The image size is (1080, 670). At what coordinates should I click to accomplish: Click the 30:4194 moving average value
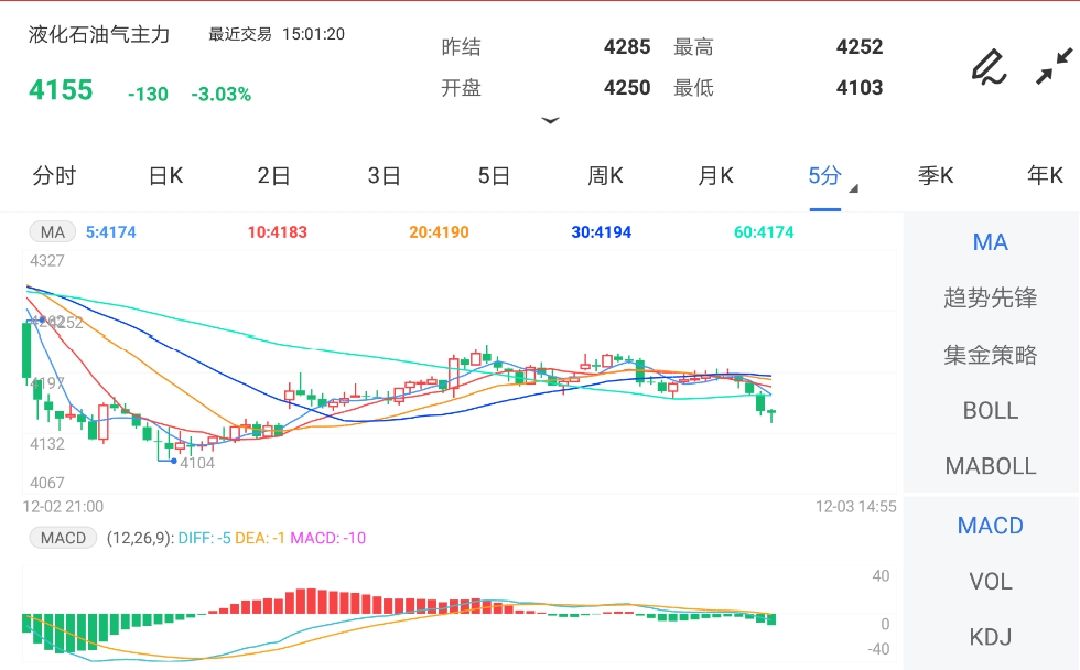(x=601, y=233)
